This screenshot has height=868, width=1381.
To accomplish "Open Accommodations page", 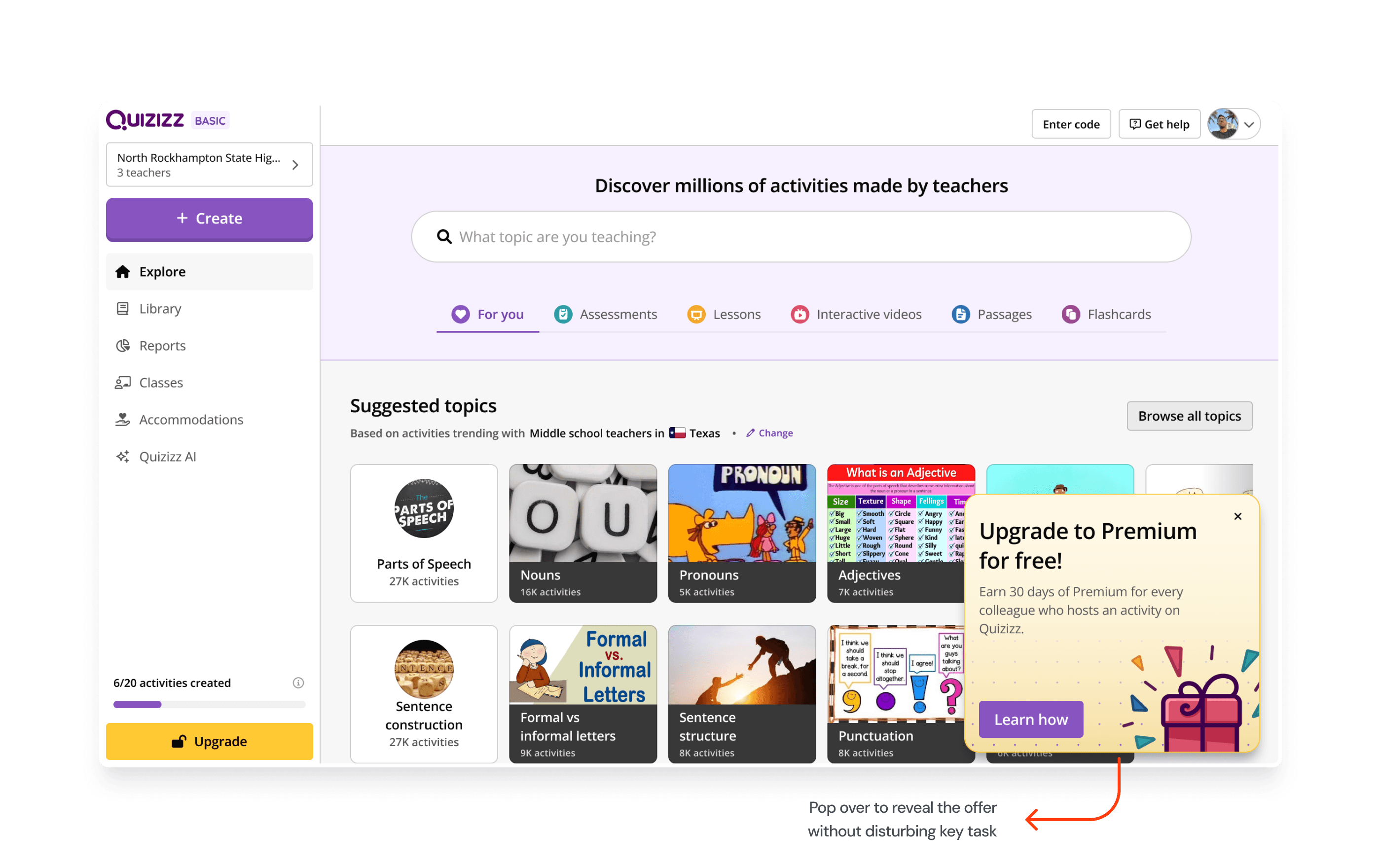I will click(190, 420).
